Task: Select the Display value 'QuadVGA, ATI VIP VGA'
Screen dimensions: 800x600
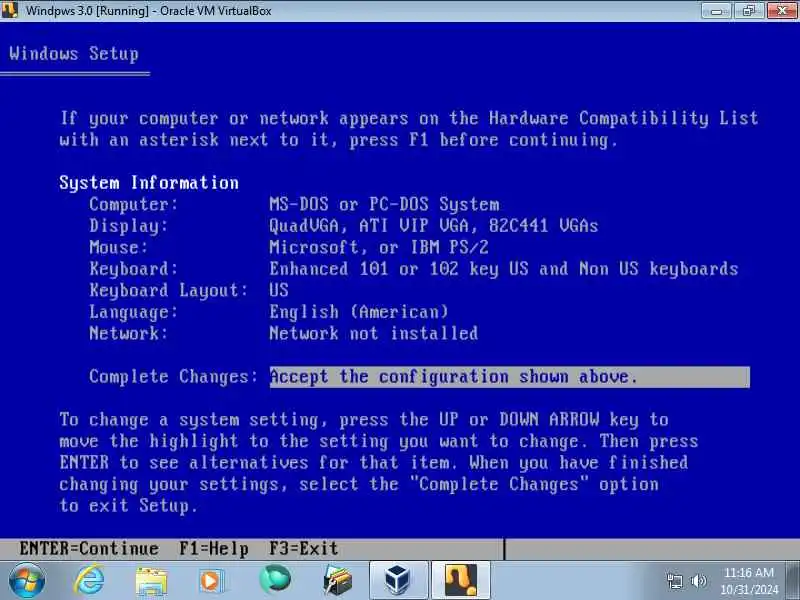Action: (434, 226)
